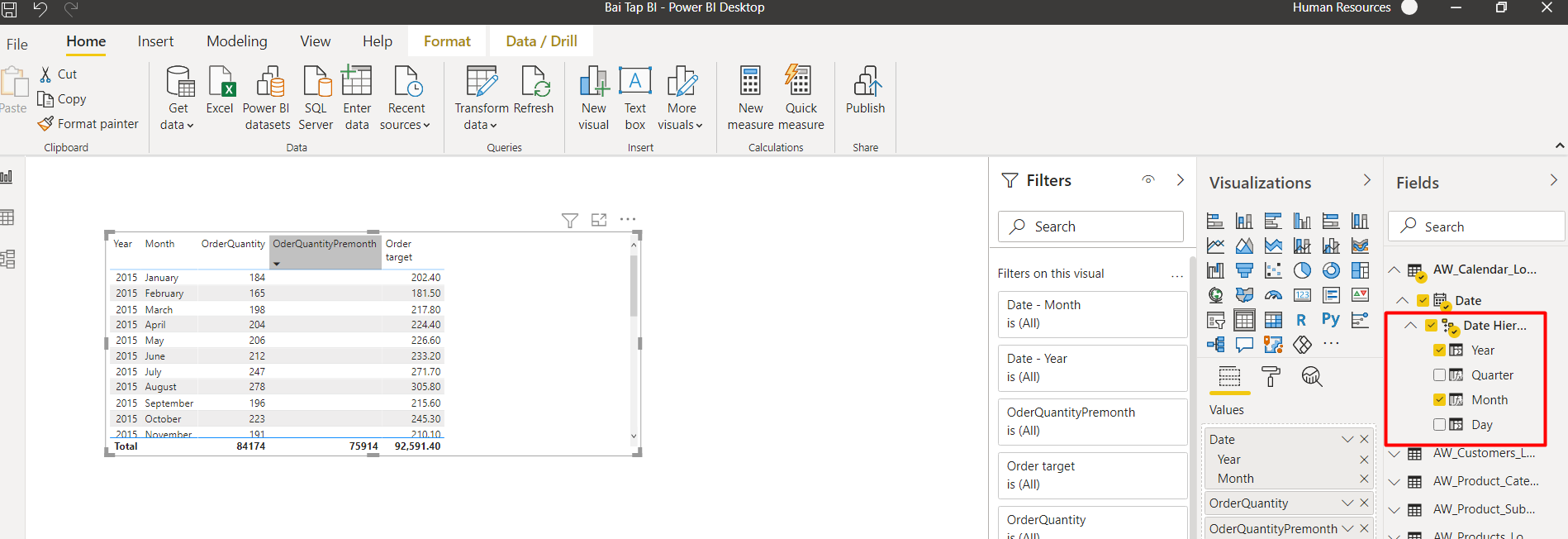The height and width of the screenshot is (539, 1568).
Task: Select the Card visualization icon
Action: coord(1302,295)
